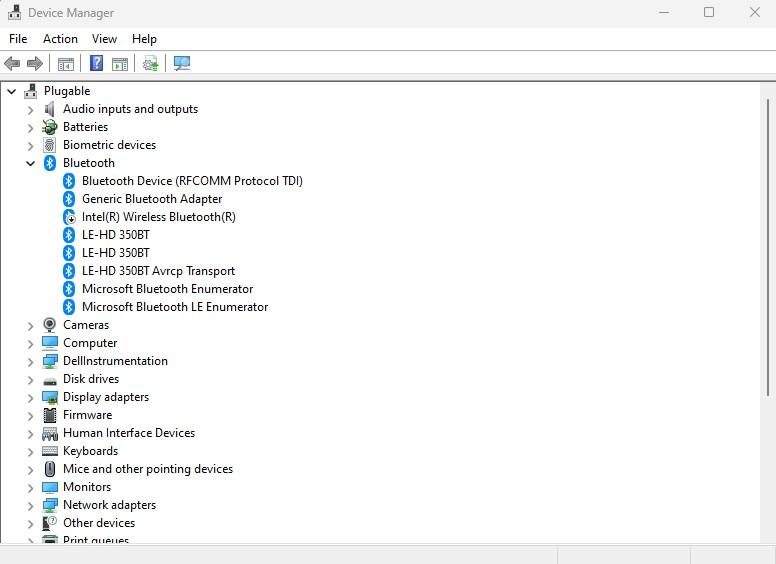Open the Action menu
Screen dimensions: 776x564
(x=60, y=39)
